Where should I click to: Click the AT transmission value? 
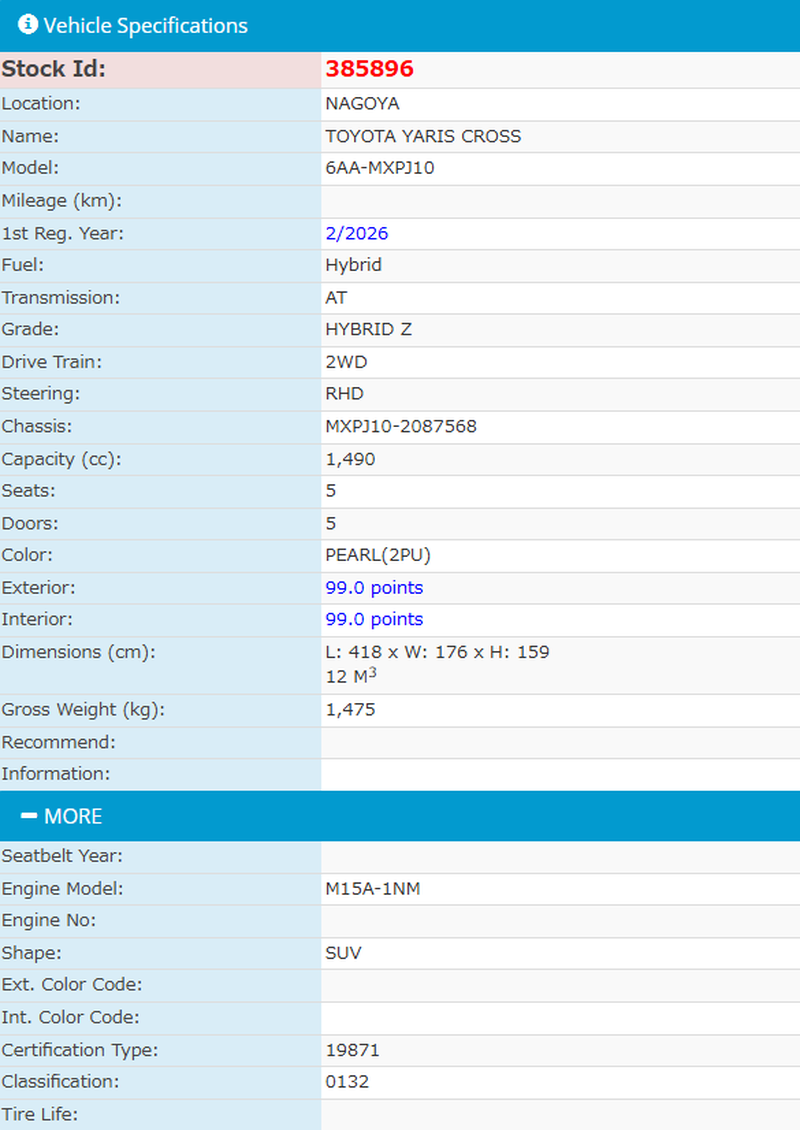click(x=336, y=298)
